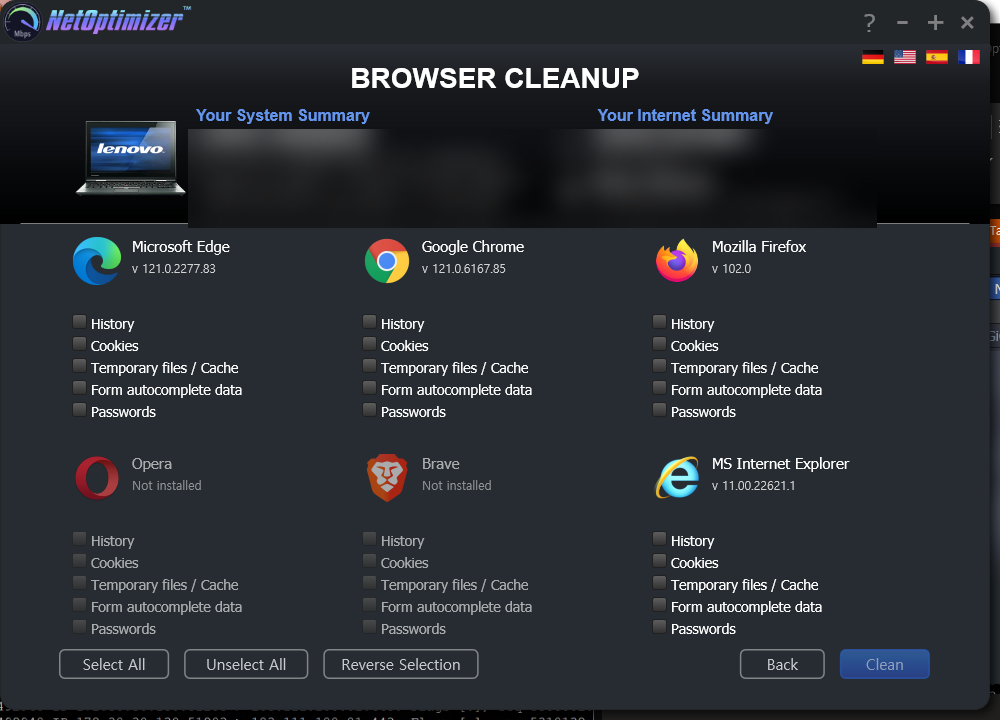Switch language with the US flag
The height and width of the screenshot is (720, 1000).
[904, 57]
